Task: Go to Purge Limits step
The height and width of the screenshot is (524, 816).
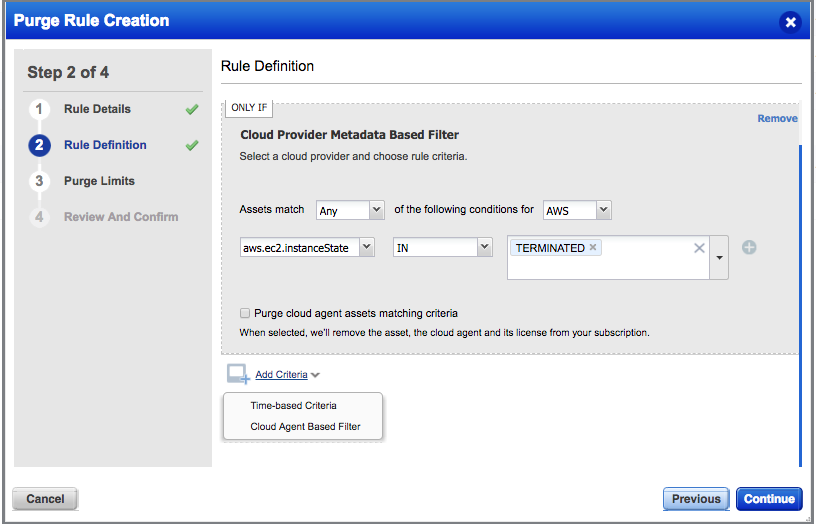Action: [99, 181]
